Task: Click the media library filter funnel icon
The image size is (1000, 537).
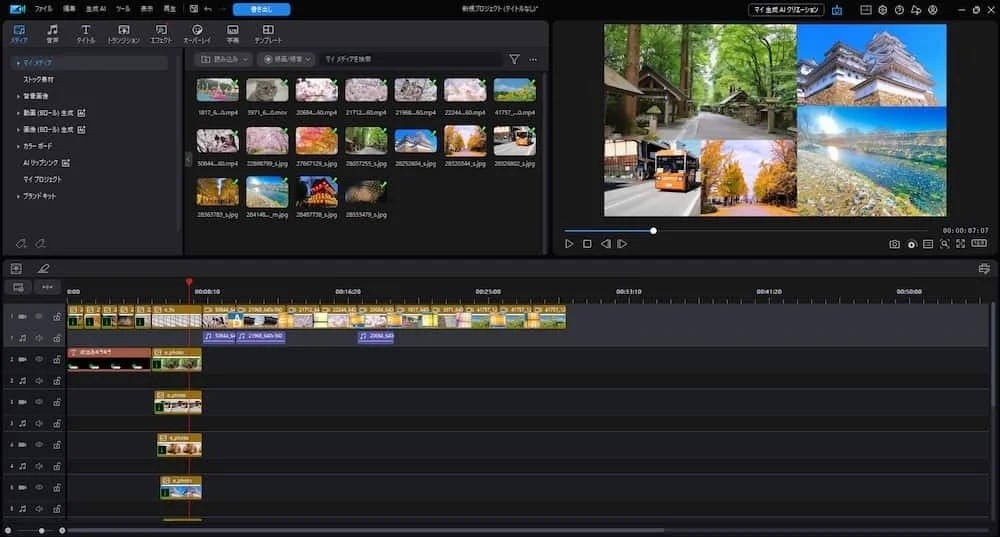Action: 514,60
